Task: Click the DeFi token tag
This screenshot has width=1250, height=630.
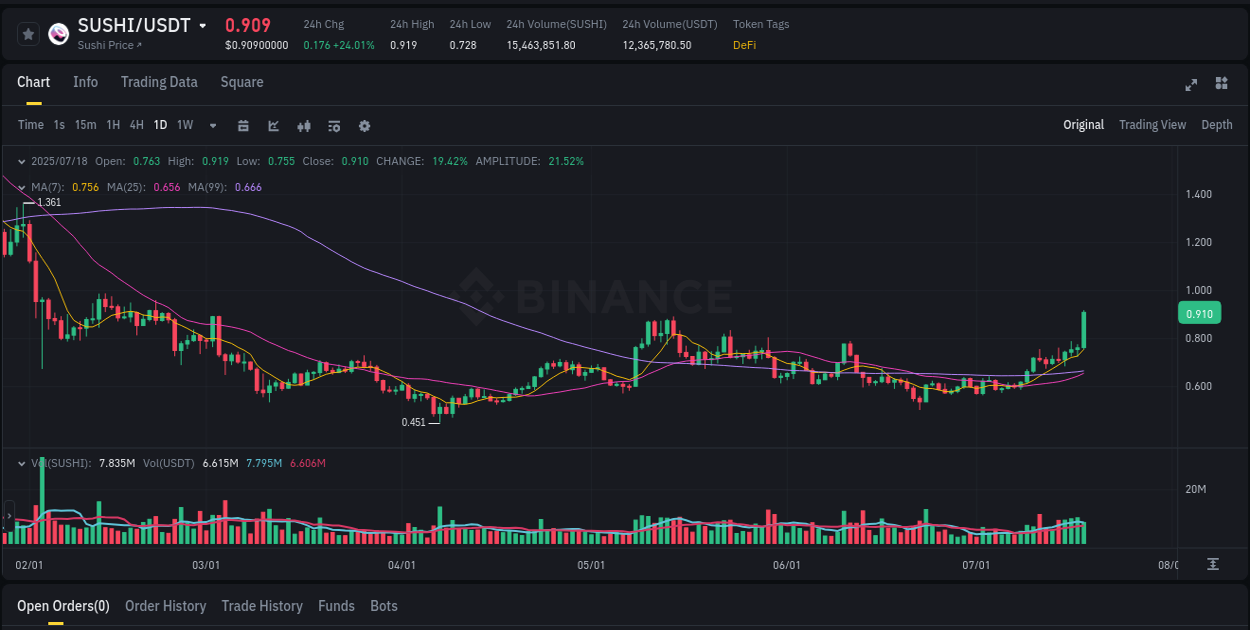Action: pos(744,45)
